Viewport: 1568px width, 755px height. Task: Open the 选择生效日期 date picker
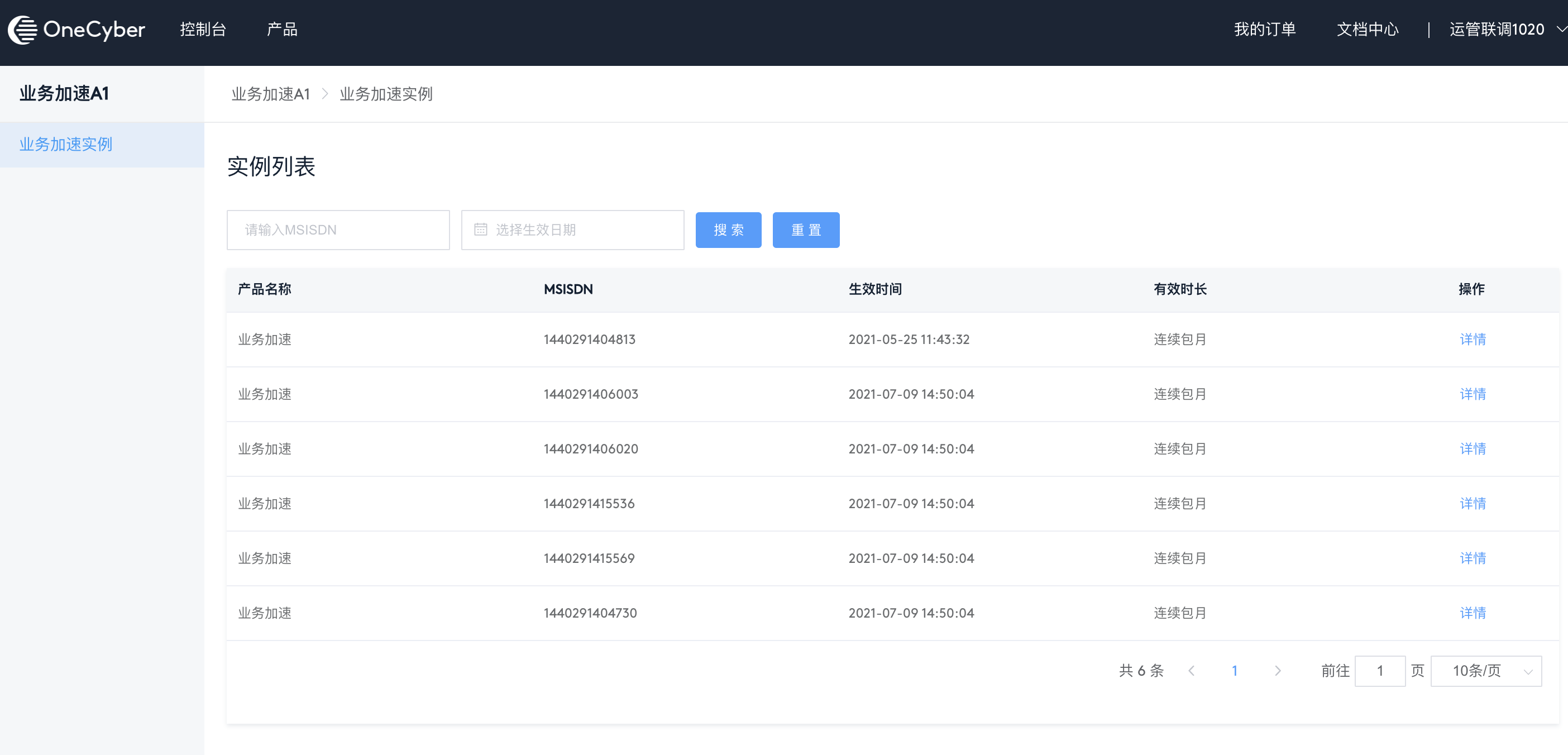point(572,230)
